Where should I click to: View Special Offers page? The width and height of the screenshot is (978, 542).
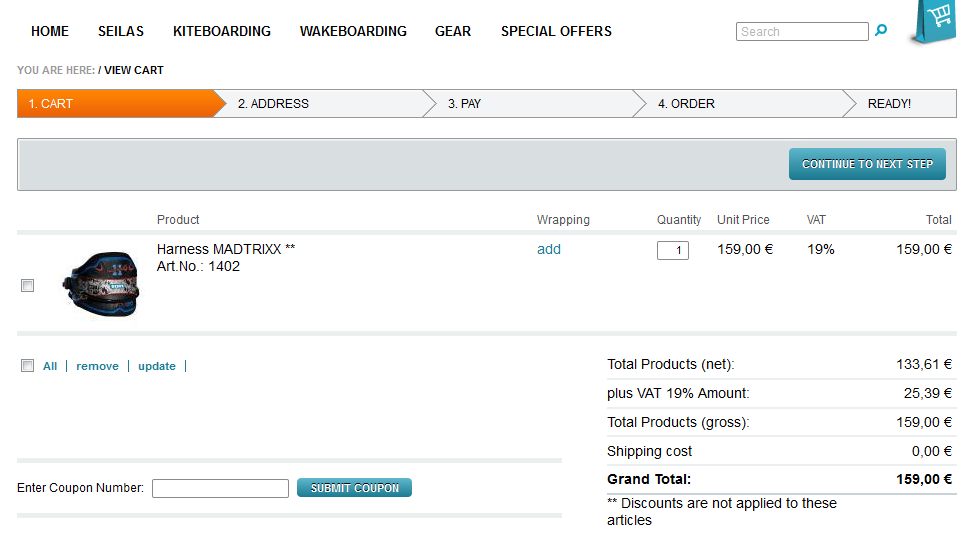pos(556,31)
